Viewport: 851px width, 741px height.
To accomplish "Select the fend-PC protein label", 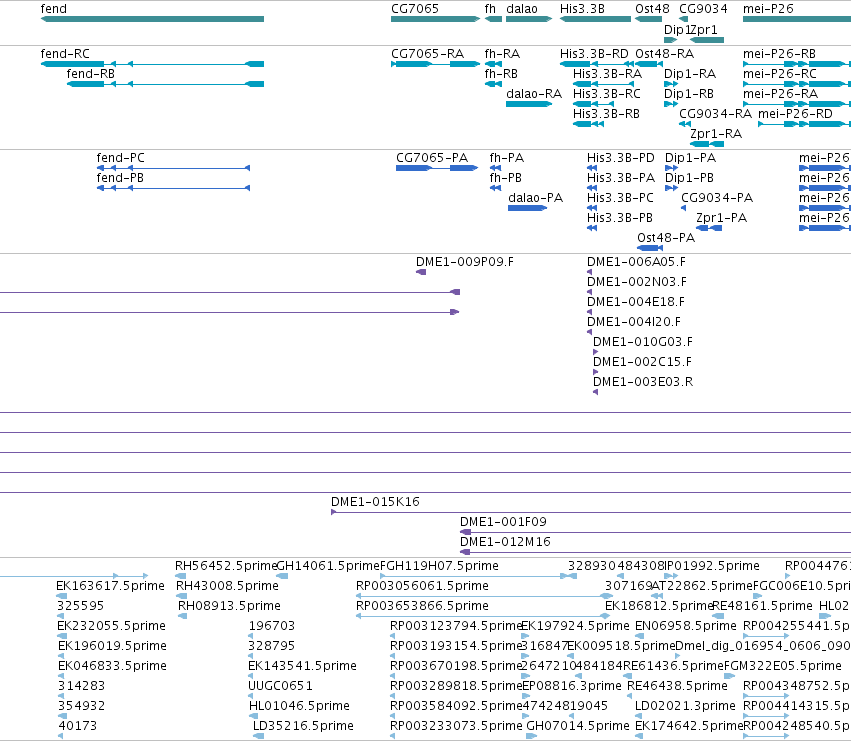I will [120, 158].
